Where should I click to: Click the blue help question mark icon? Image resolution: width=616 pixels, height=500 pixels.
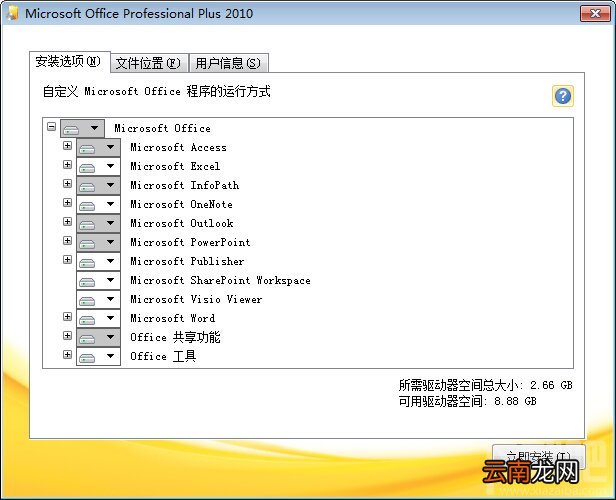point(563,96)
